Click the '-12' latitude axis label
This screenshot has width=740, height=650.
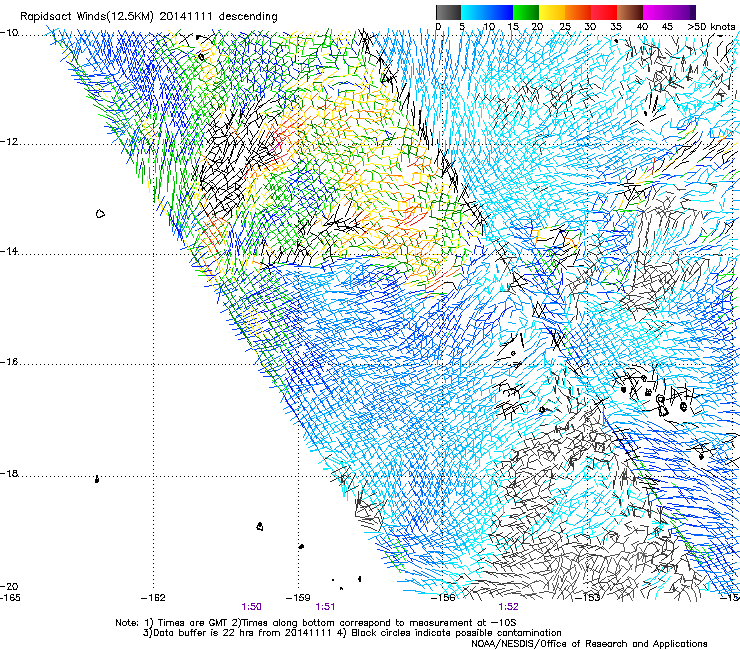tap(9, 142)
